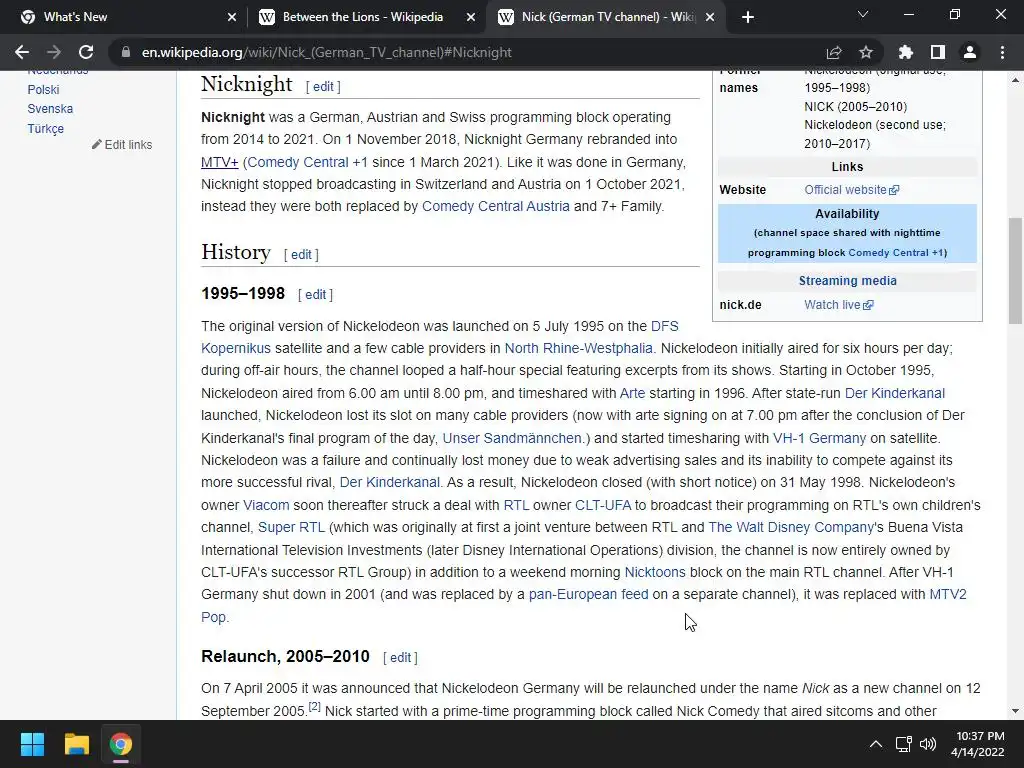Open the Super RTL link
1024x768 pixels.
(x=291, y=527)
